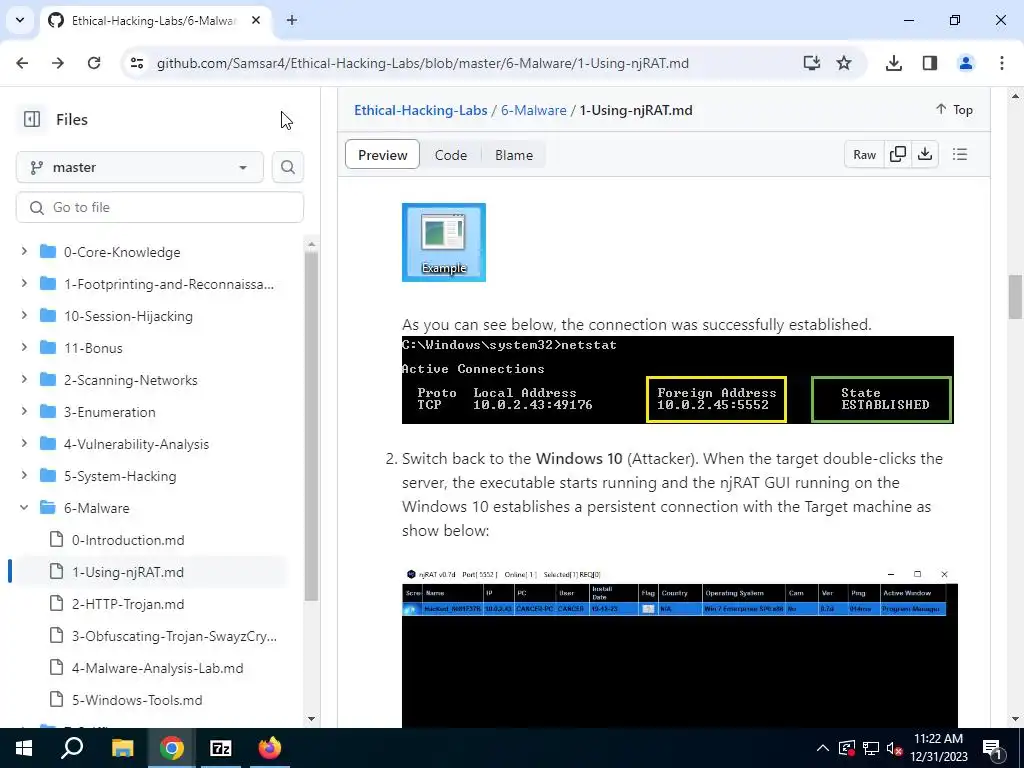The width and height of the screenshot is (1024, 768).
Task: Collapse the 6-Malware folder
Action: pyautogui.click(x=24, y=507)
